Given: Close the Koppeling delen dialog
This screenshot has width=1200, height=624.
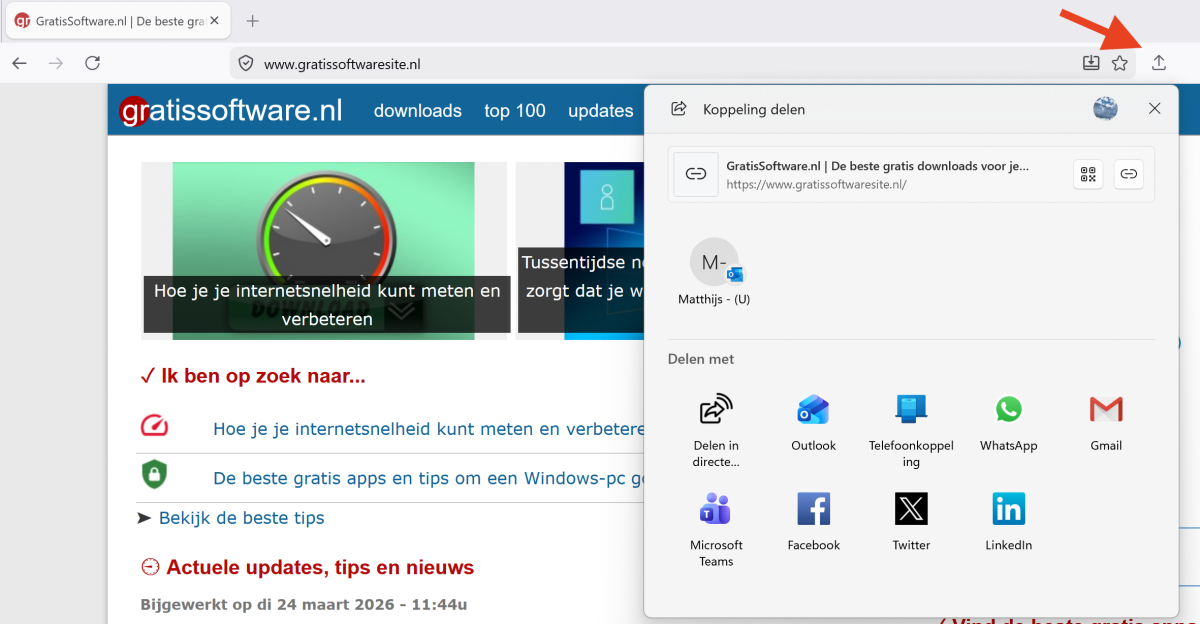Looking at the screenshot, I should 1155,109.
